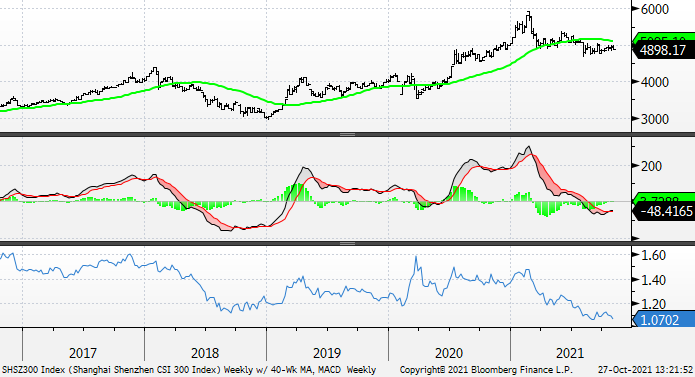Click the 4000 price axis label

[654, 82]
